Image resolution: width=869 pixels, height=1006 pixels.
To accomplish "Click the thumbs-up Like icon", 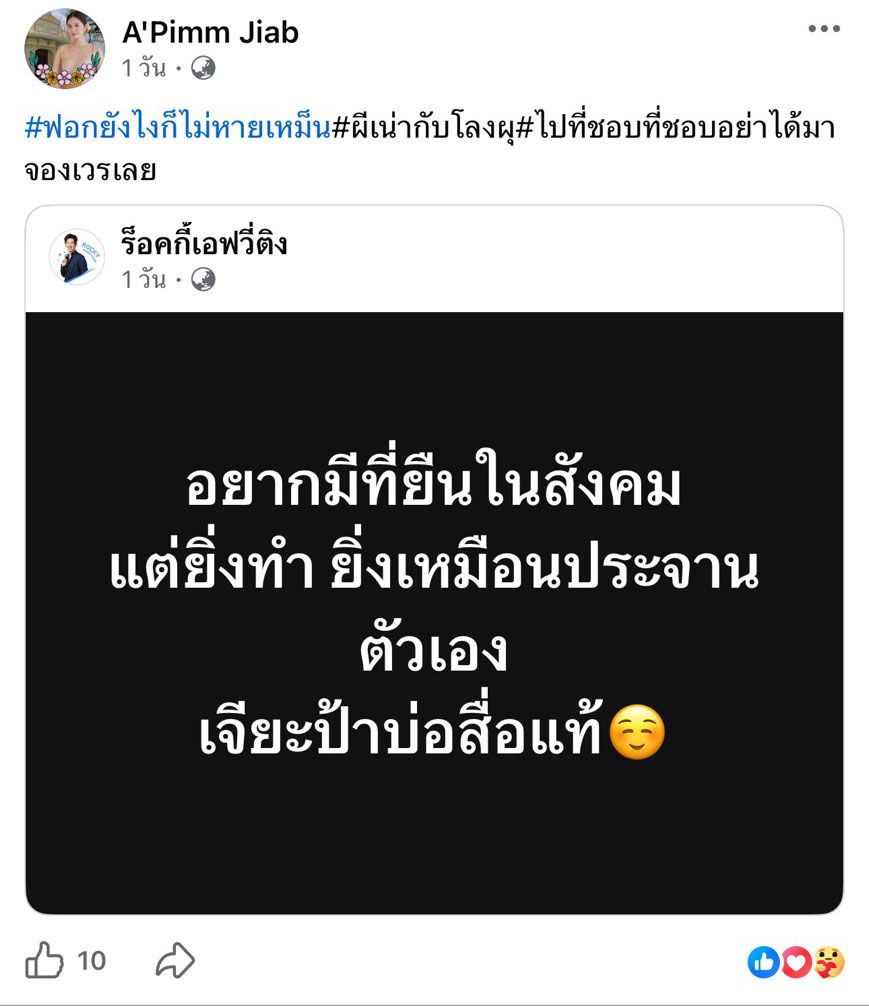I will pos(44,960).
